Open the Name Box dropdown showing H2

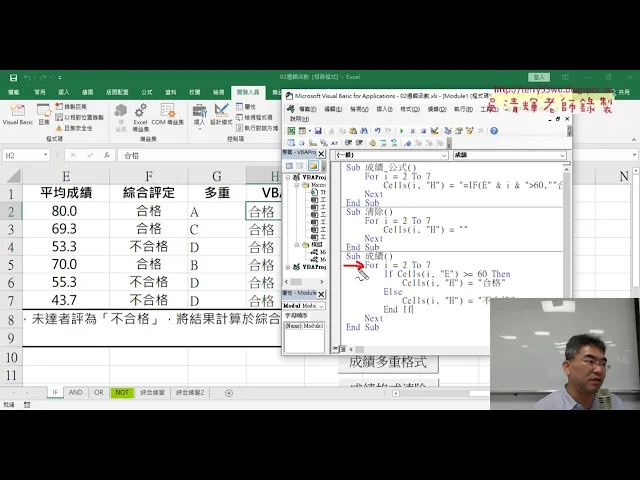[x=46, y=156]
